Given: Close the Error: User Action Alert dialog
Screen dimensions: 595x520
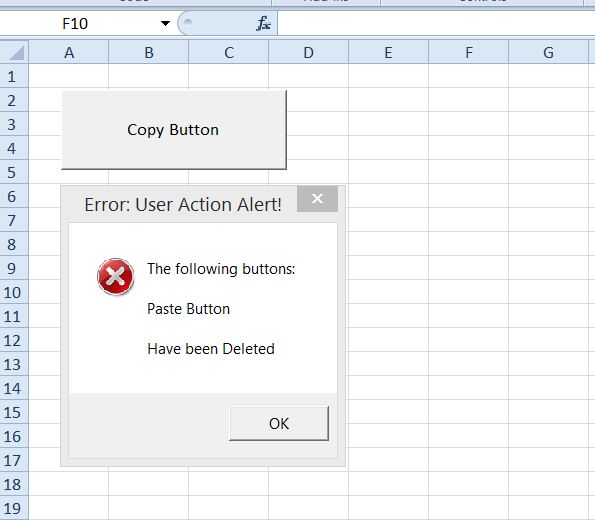Looking at the screenshot, I should [x=317, y=199].
